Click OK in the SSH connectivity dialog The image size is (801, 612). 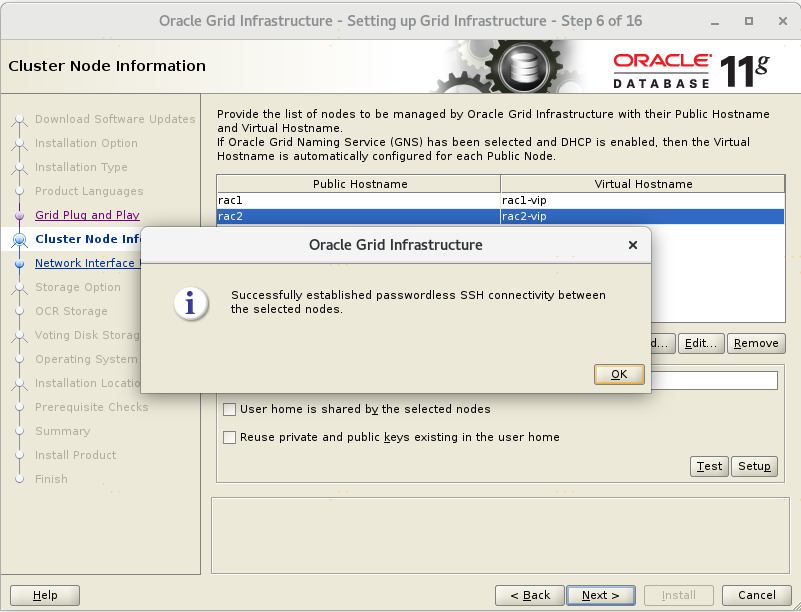coord(619,374)
